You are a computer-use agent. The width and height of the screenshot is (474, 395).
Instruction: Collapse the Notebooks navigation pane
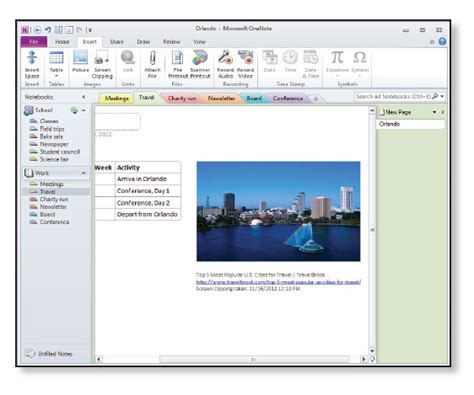point(84,97)
